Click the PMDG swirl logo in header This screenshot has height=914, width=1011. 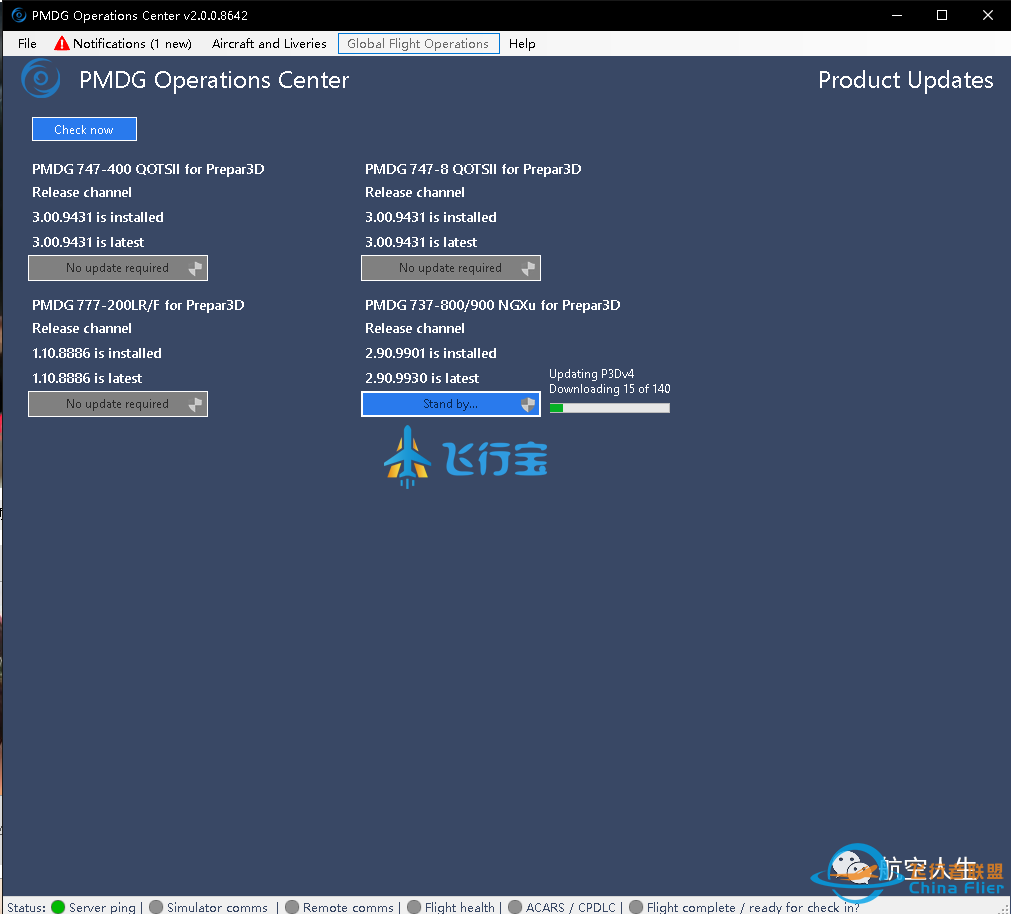[x=41, y=79]
